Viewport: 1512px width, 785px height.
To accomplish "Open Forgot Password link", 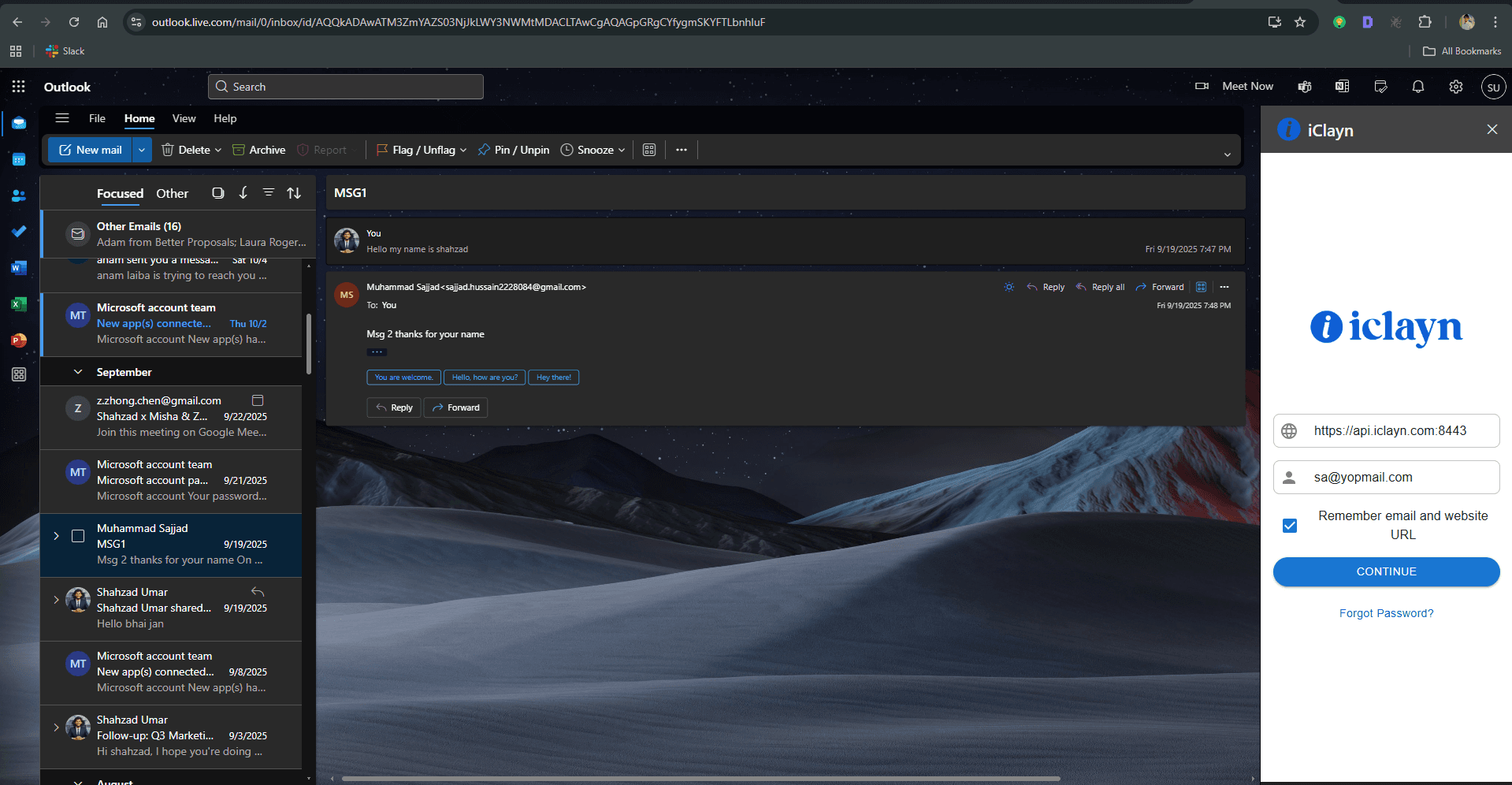I will (1386, 613).
